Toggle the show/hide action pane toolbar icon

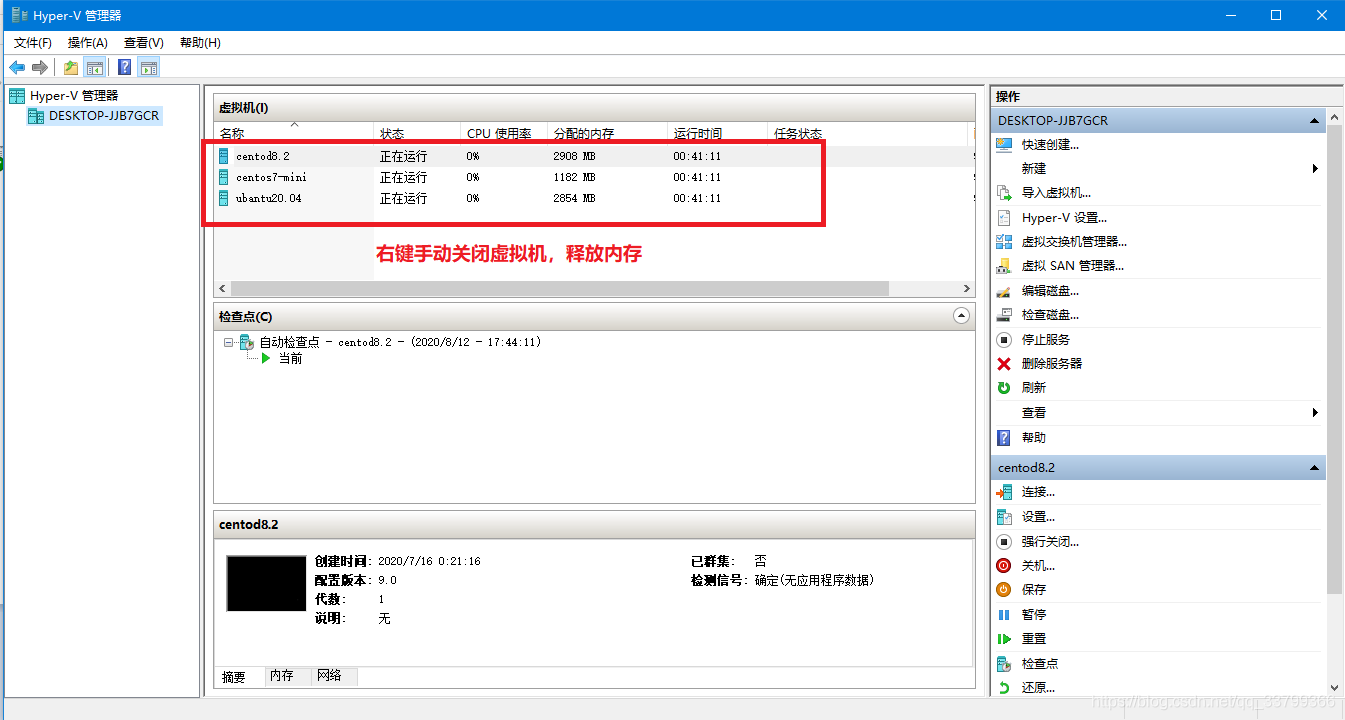pos(149,67)
